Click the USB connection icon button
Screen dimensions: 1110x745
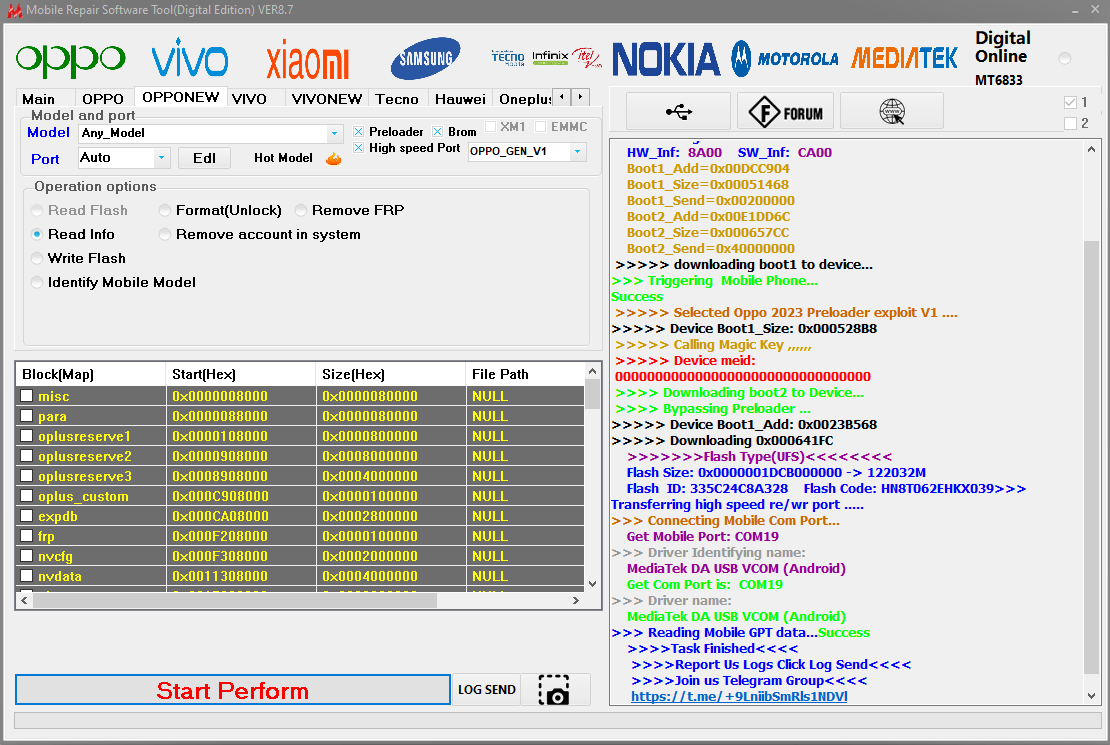click(678, 111)
